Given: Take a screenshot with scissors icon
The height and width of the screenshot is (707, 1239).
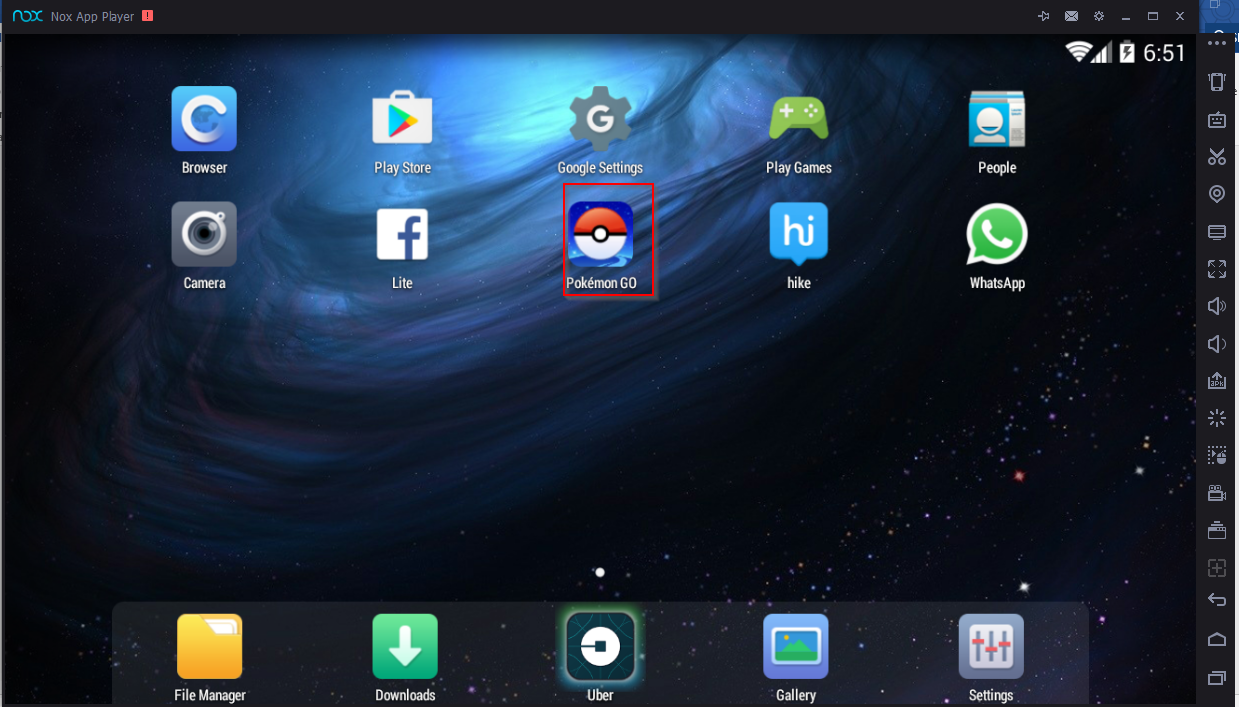Looking at the screenshot, I should click(1217, 156).
